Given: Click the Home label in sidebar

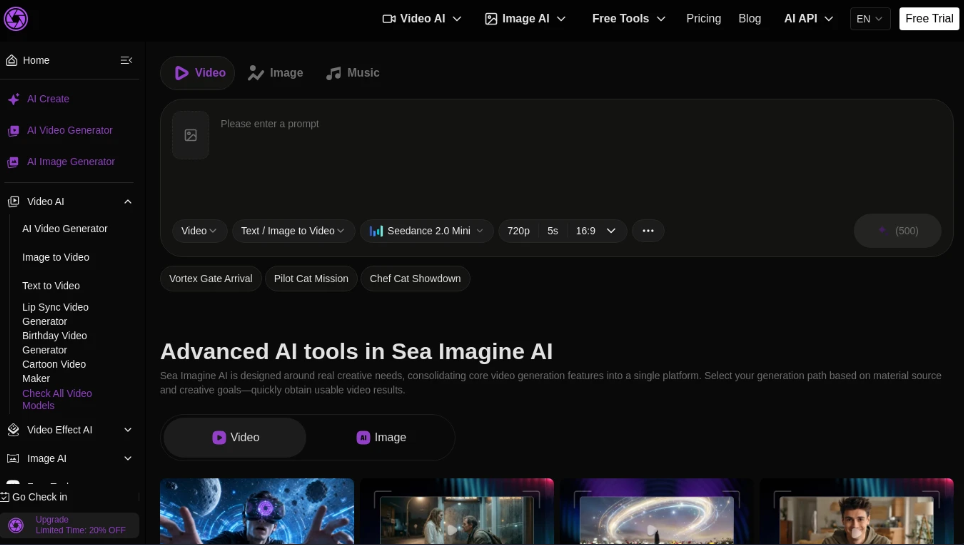Looking at the screenshot, I should [36, 60].
